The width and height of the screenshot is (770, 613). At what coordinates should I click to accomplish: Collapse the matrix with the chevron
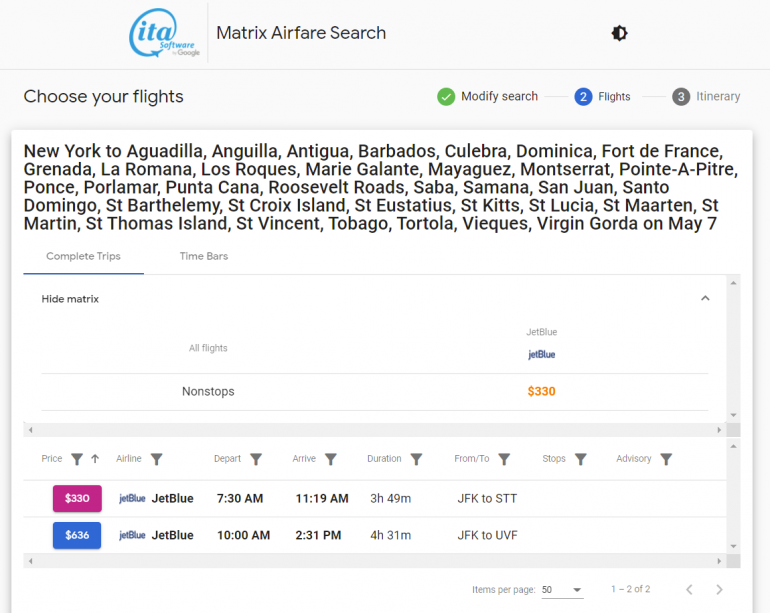click(705, 298)
